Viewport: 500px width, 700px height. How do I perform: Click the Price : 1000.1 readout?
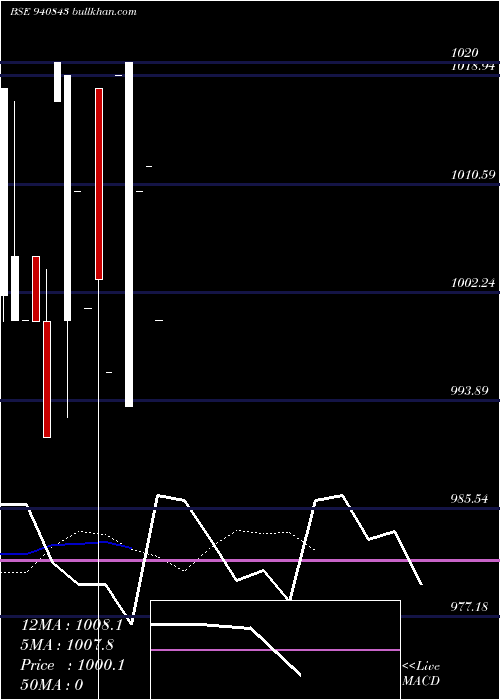73,665
